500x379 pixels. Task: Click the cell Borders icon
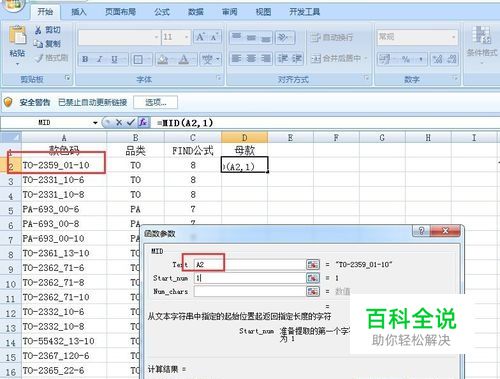click(x=138, y=60)
